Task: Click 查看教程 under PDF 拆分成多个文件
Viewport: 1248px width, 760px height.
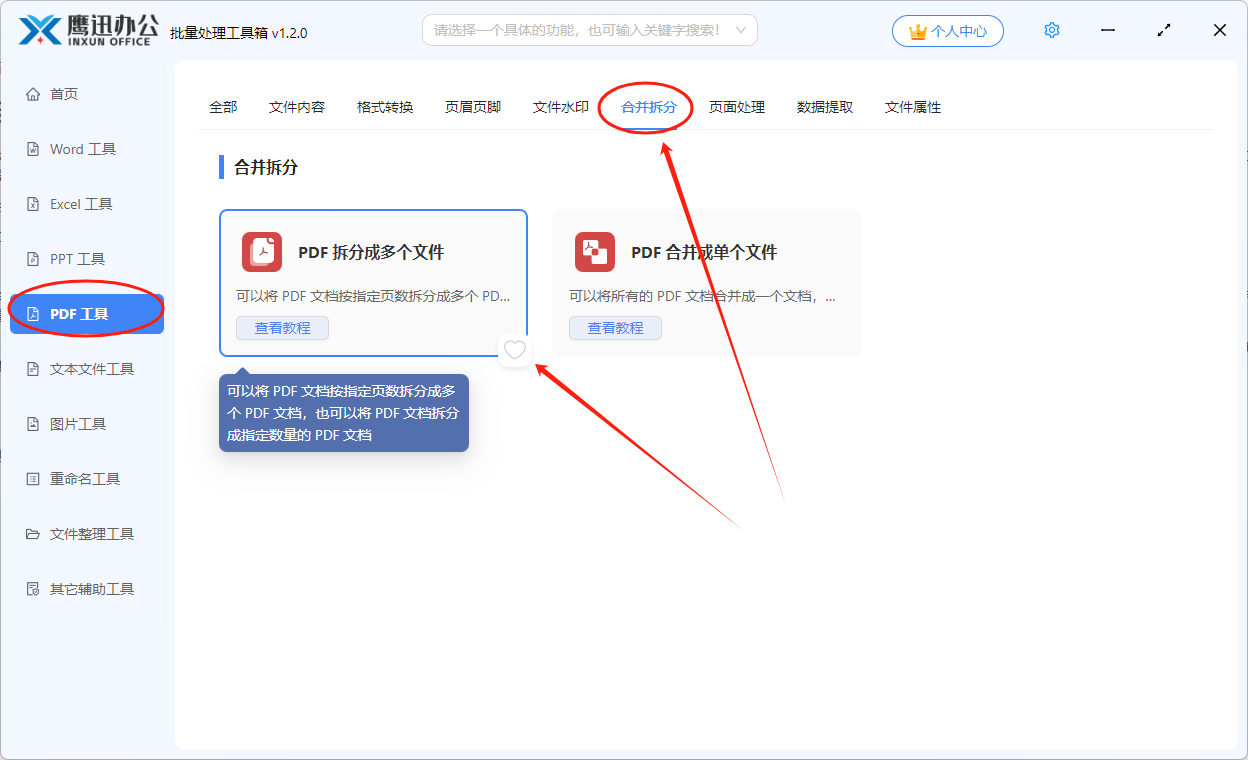Action: (282, 327)
